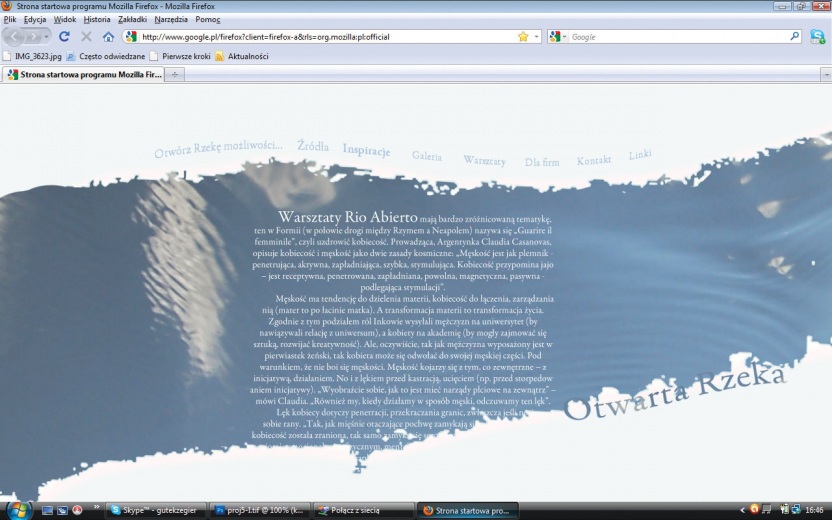Screen dimensions: 832x520
Task: Open the Galeria page link
Action: [x=426, y=157]
